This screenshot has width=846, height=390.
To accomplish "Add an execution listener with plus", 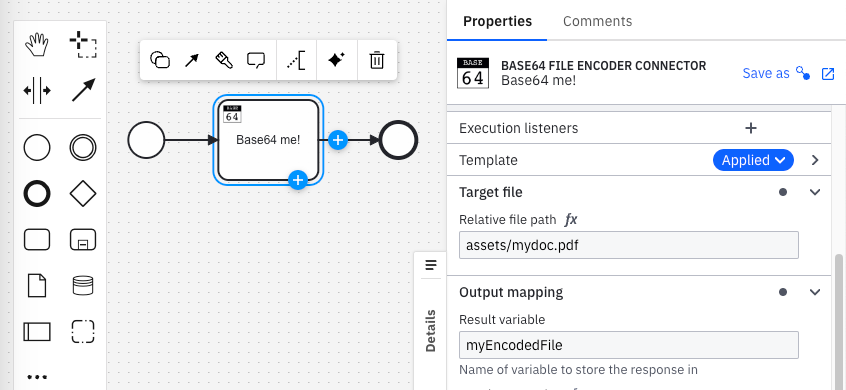I will point(751,128).
